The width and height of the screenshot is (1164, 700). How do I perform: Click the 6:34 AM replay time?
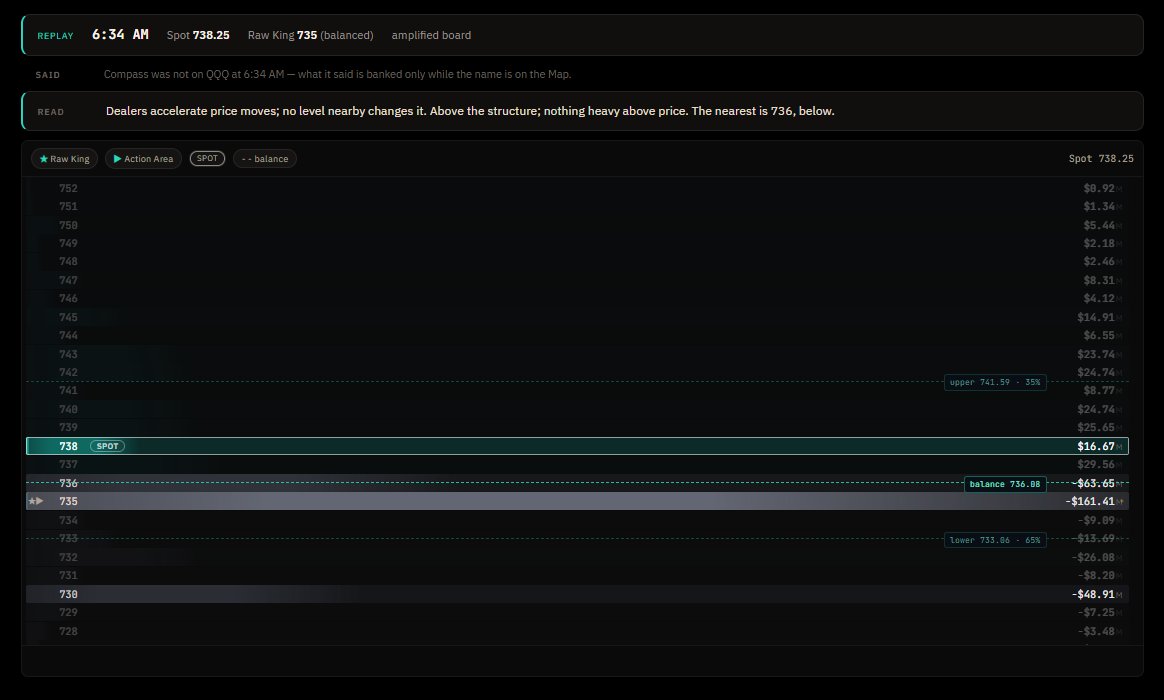(x=120, y=35)
